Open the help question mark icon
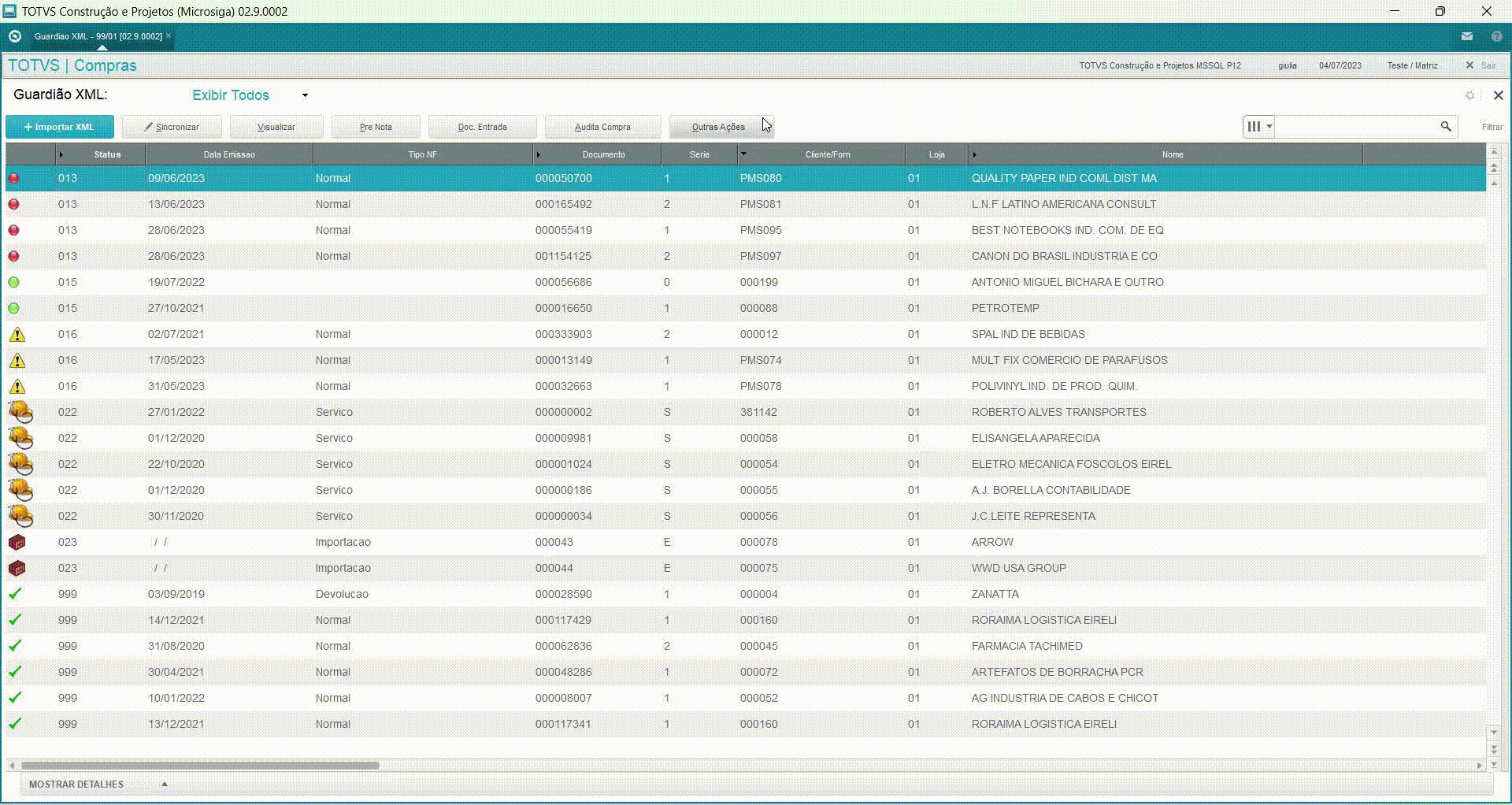 point(1496,36)
